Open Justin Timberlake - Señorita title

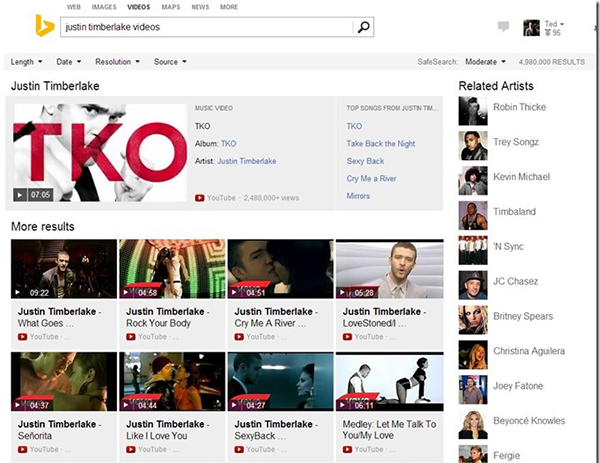pos(59,430)
